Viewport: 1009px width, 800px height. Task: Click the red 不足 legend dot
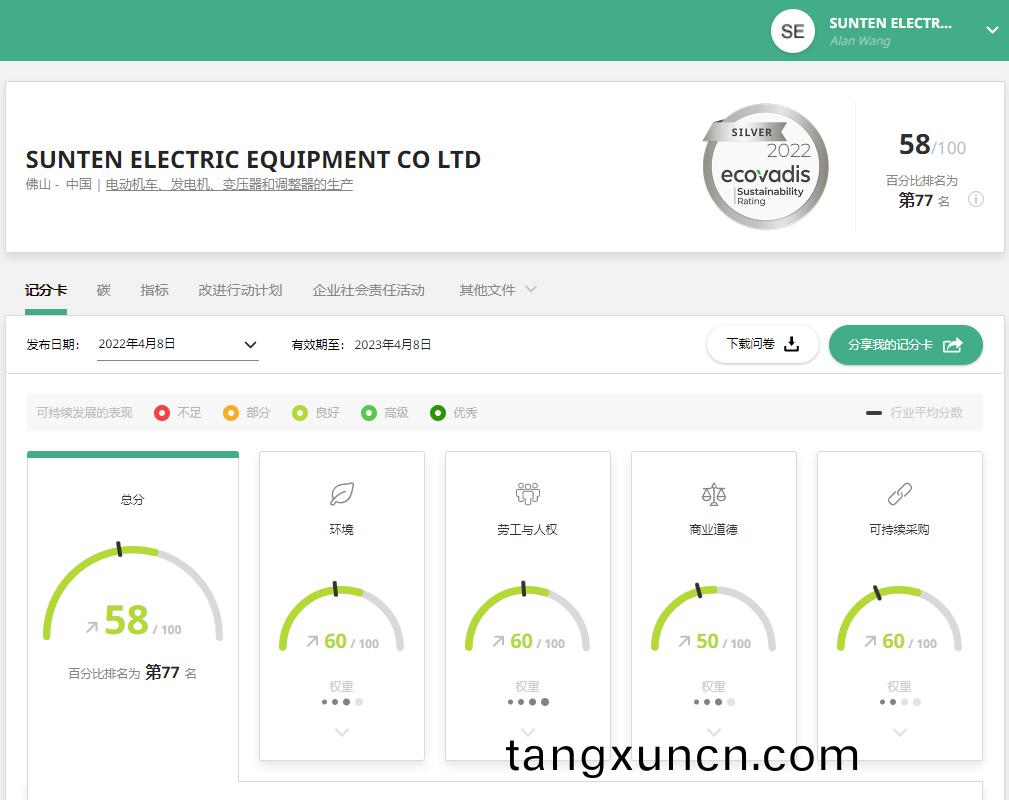click(162, 413)
